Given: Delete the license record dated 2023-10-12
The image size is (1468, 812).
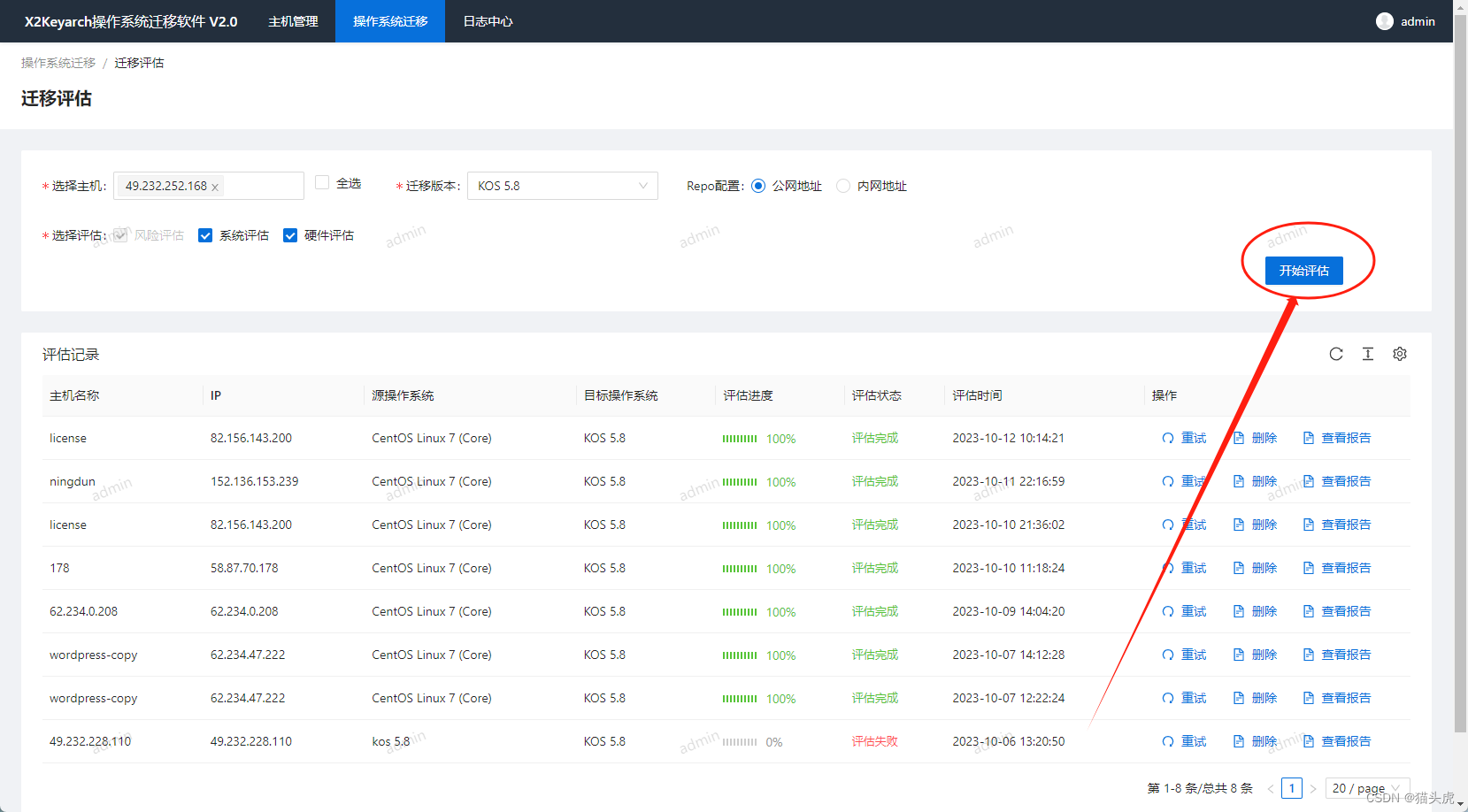Looking at the screenshot, I should [x=1255, y=438].
